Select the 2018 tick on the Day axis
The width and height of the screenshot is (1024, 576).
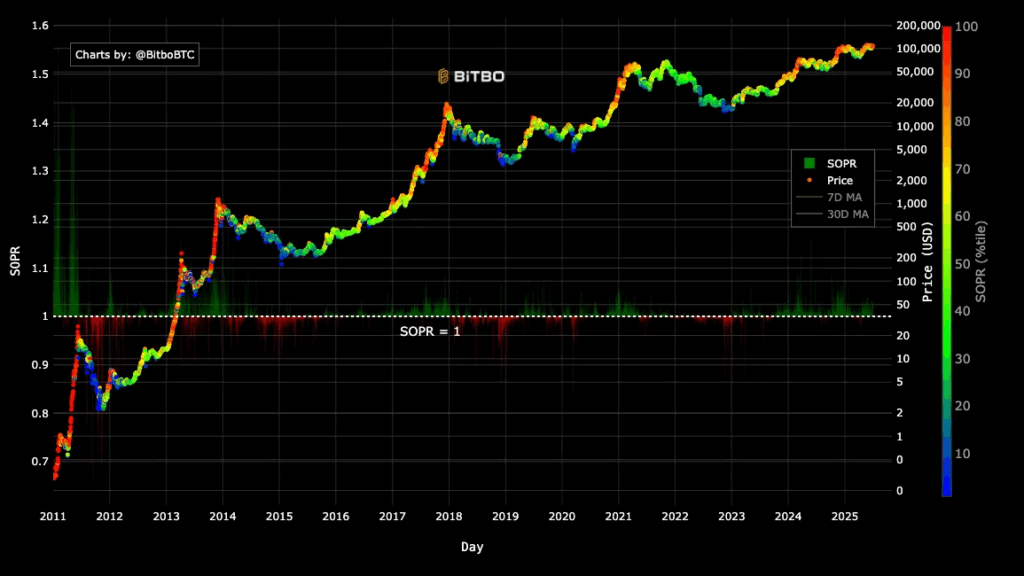coord(448,516)
